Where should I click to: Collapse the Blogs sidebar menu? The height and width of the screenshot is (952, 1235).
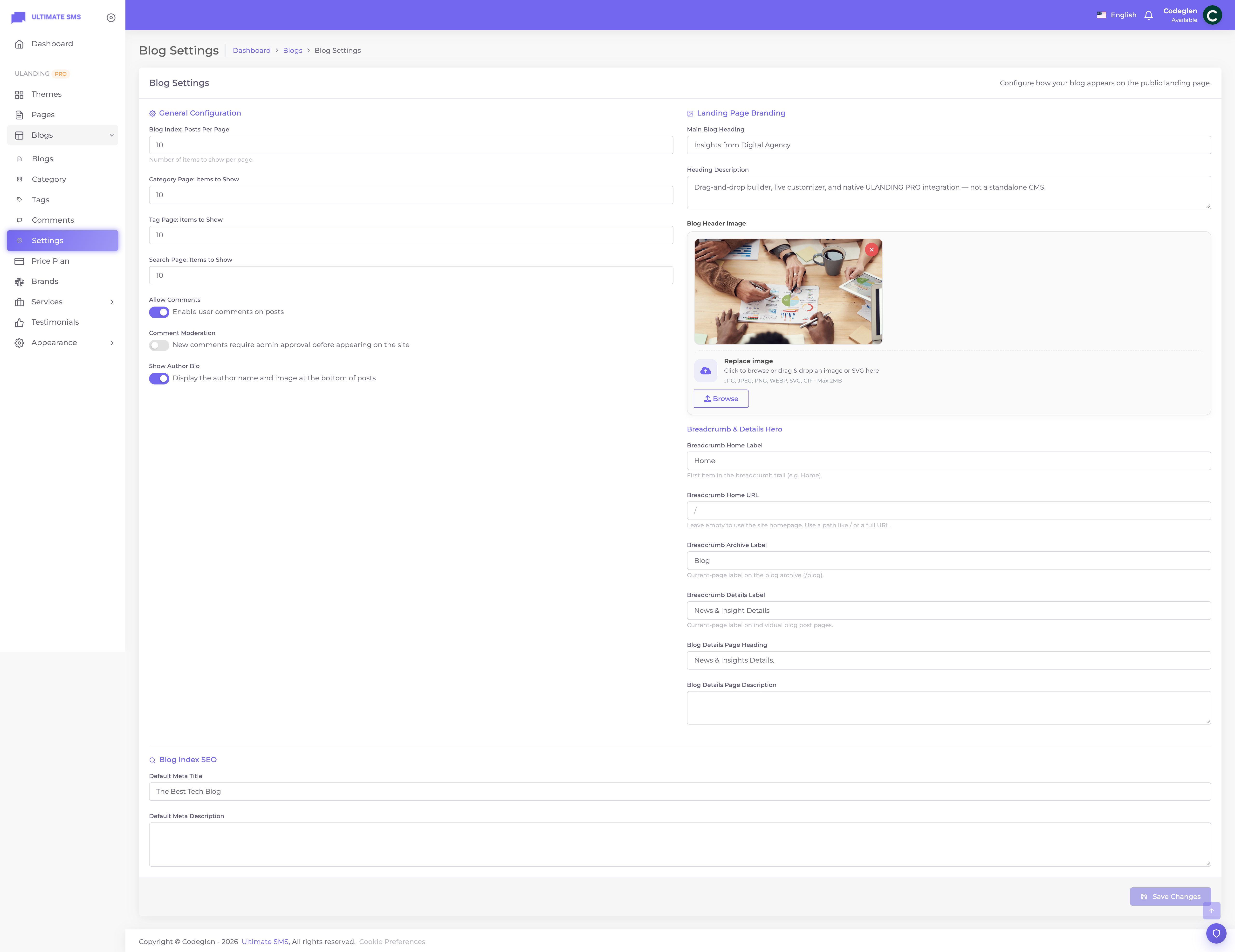click(x=63, y=135)
